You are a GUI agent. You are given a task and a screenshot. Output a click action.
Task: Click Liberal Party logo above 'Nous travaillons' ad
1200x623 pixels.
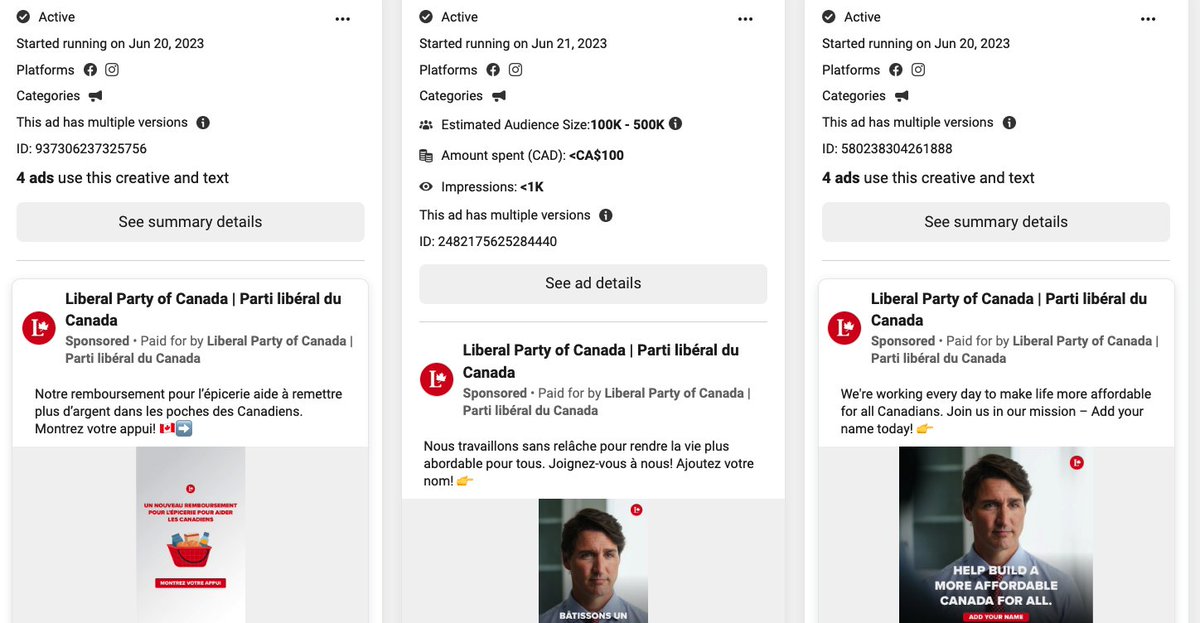point(437,379)
